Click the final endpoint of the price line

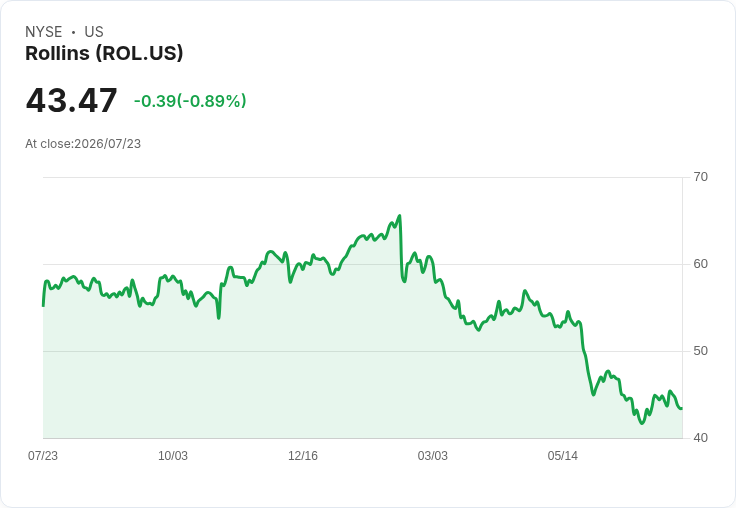[x=682, y=408]
